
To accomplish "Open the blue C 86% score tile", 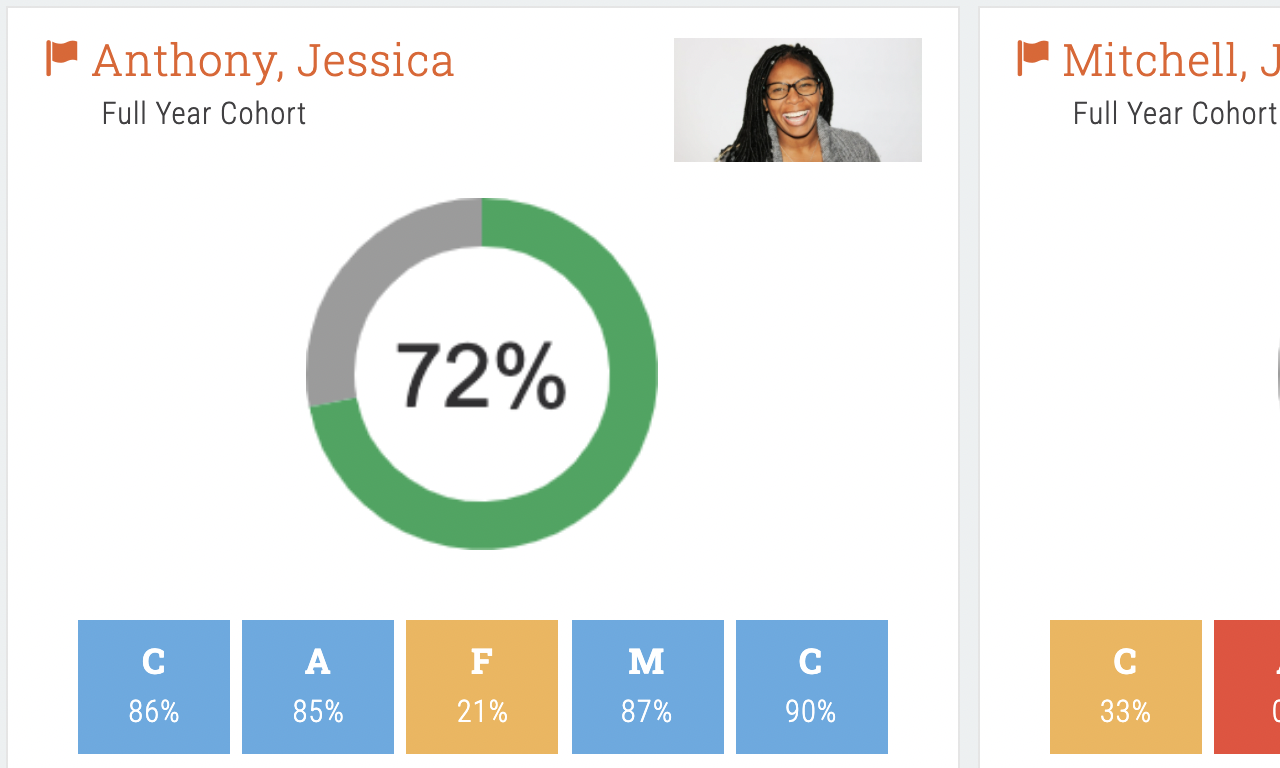I will click(x=154, y=687).
